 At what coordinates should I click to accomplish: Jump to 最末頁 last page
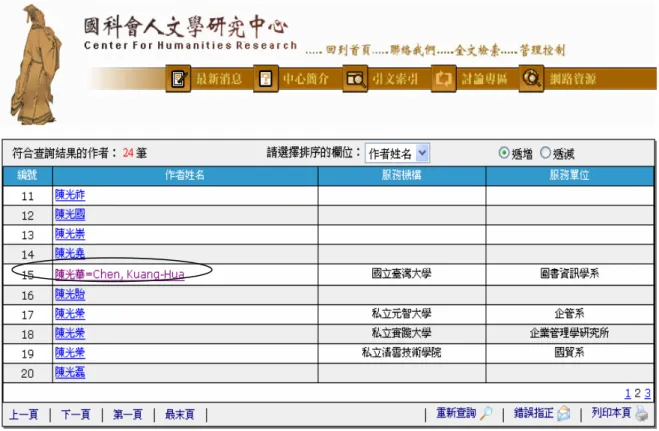tap(180, 415)
